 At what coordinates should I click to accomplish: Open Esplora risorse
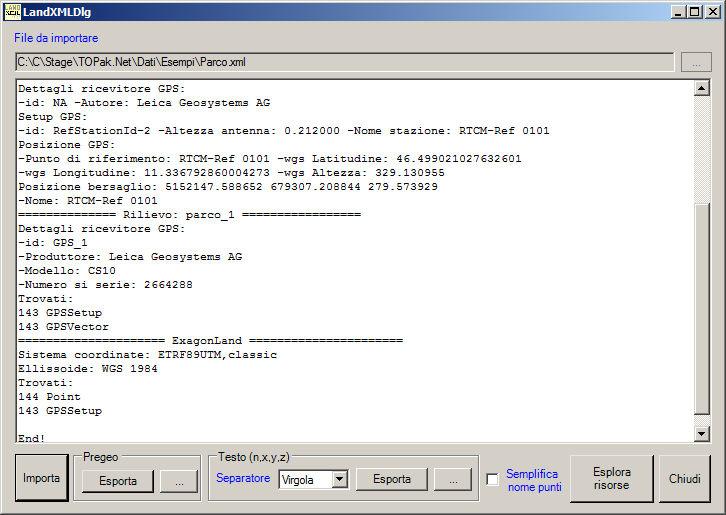click(x=611, y=479)
